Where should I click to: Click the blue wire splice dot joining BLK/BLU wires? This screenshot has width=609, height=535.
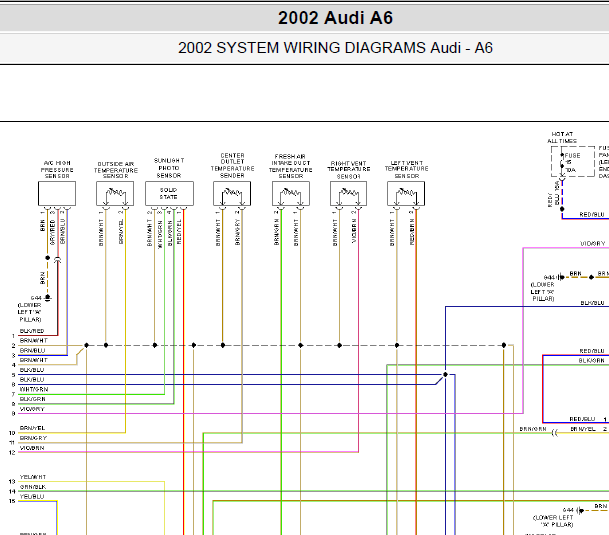[x=445, y=375]
